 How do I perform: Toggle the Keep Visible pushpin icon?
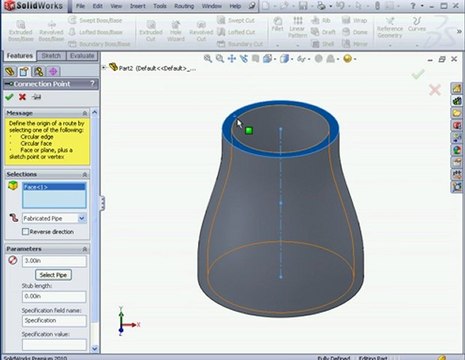click(37, 97)
